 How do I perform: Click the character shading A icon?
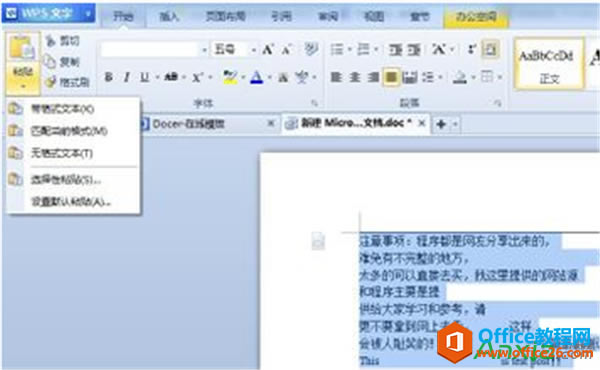point(283,77)
